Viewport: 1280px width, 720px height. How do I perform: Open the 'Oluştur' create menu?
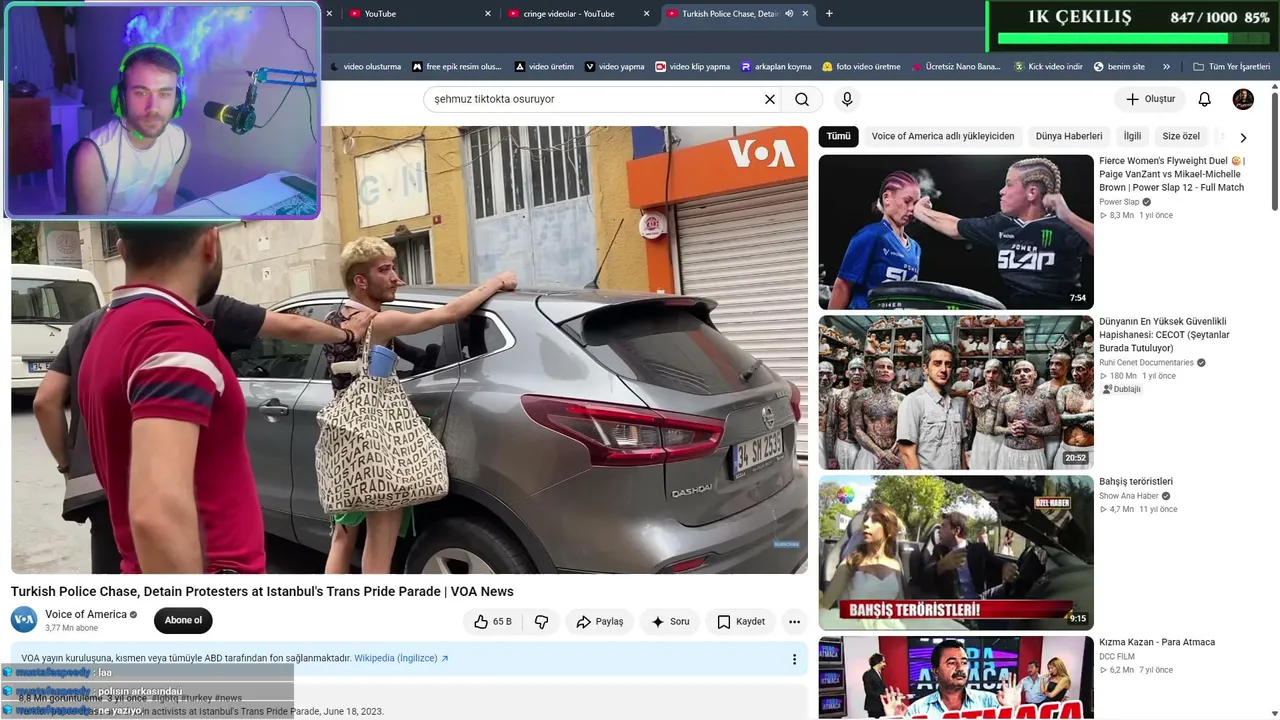click(1150, 99)
